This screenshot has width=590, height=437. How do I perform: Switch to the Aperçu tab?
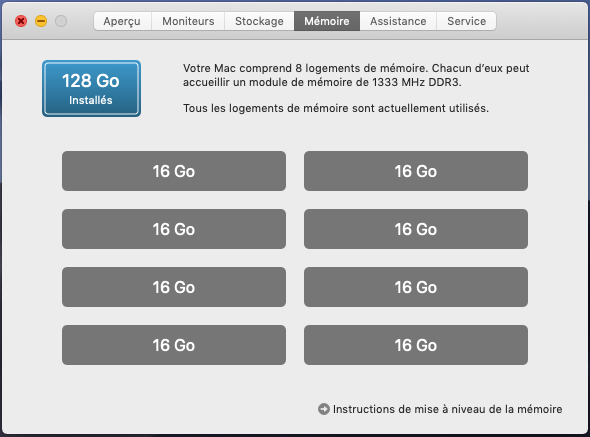[122, 21]
